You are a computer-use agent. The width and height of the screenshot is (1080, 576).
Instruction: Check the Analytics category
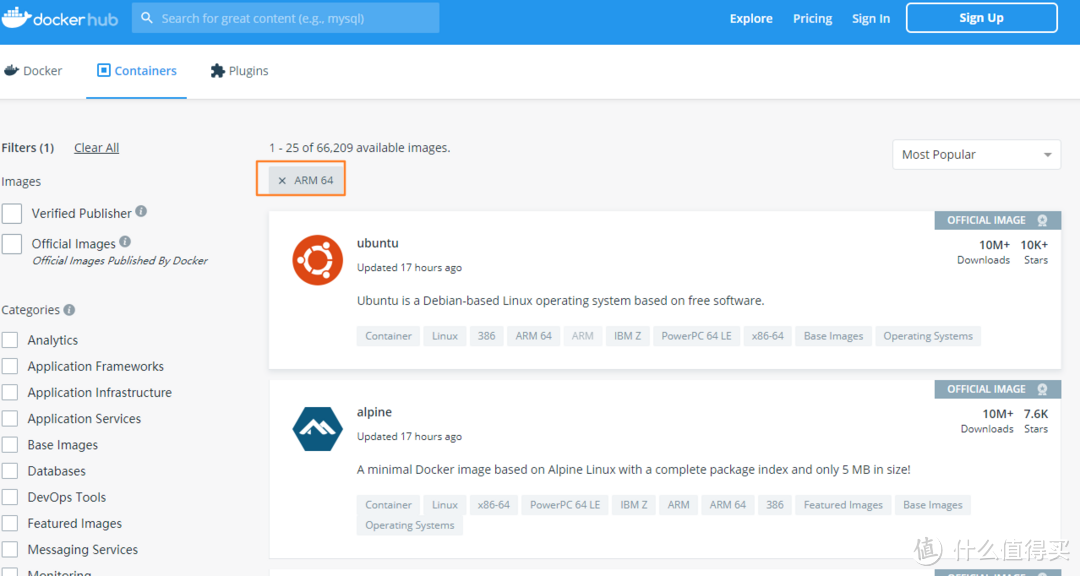[10, 340]
